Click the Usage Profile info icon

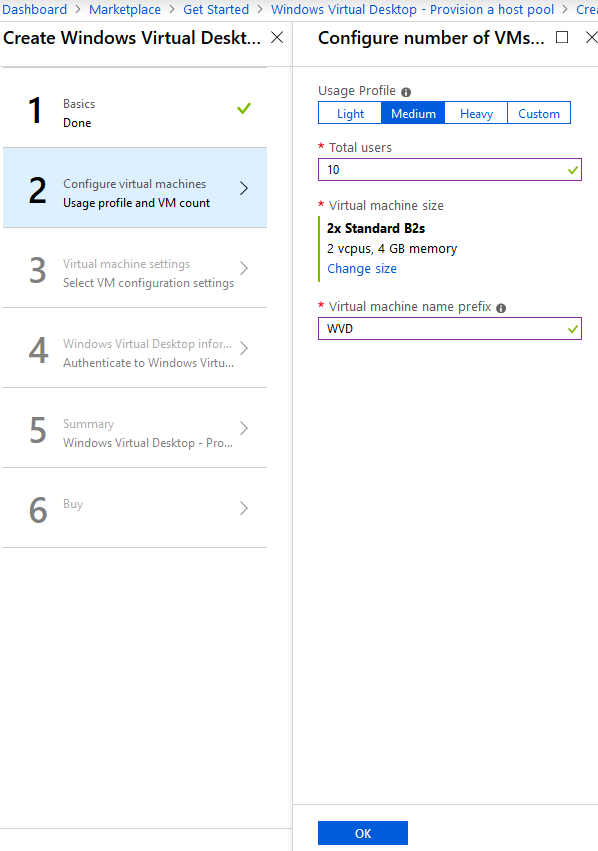coord(406,92)
